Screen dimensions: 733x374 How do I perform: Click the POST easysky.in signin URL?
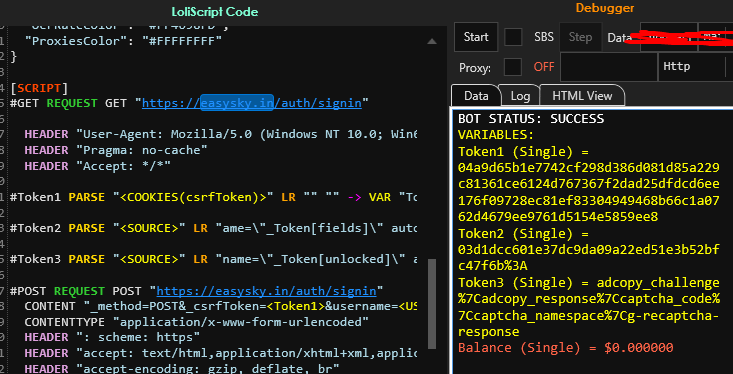[266, 291]
